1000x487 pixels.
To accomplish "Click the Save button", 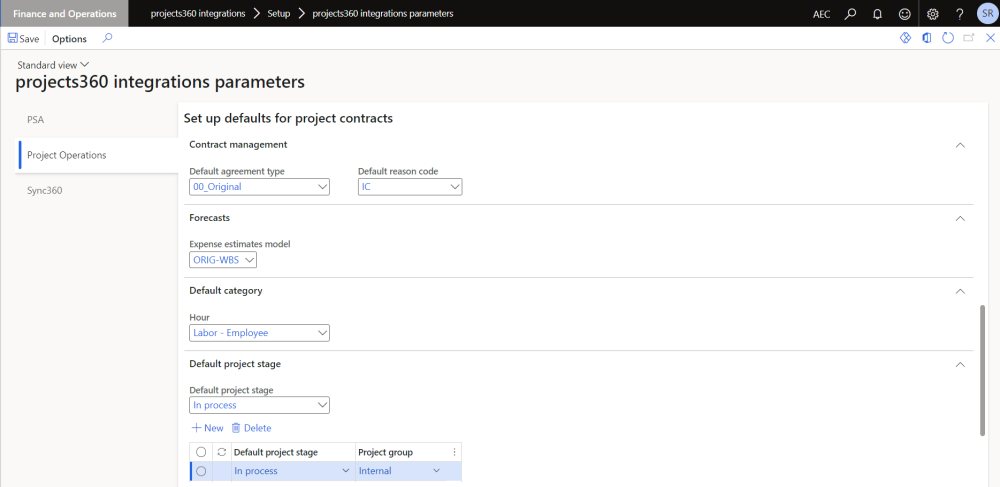I will (23, 39).
